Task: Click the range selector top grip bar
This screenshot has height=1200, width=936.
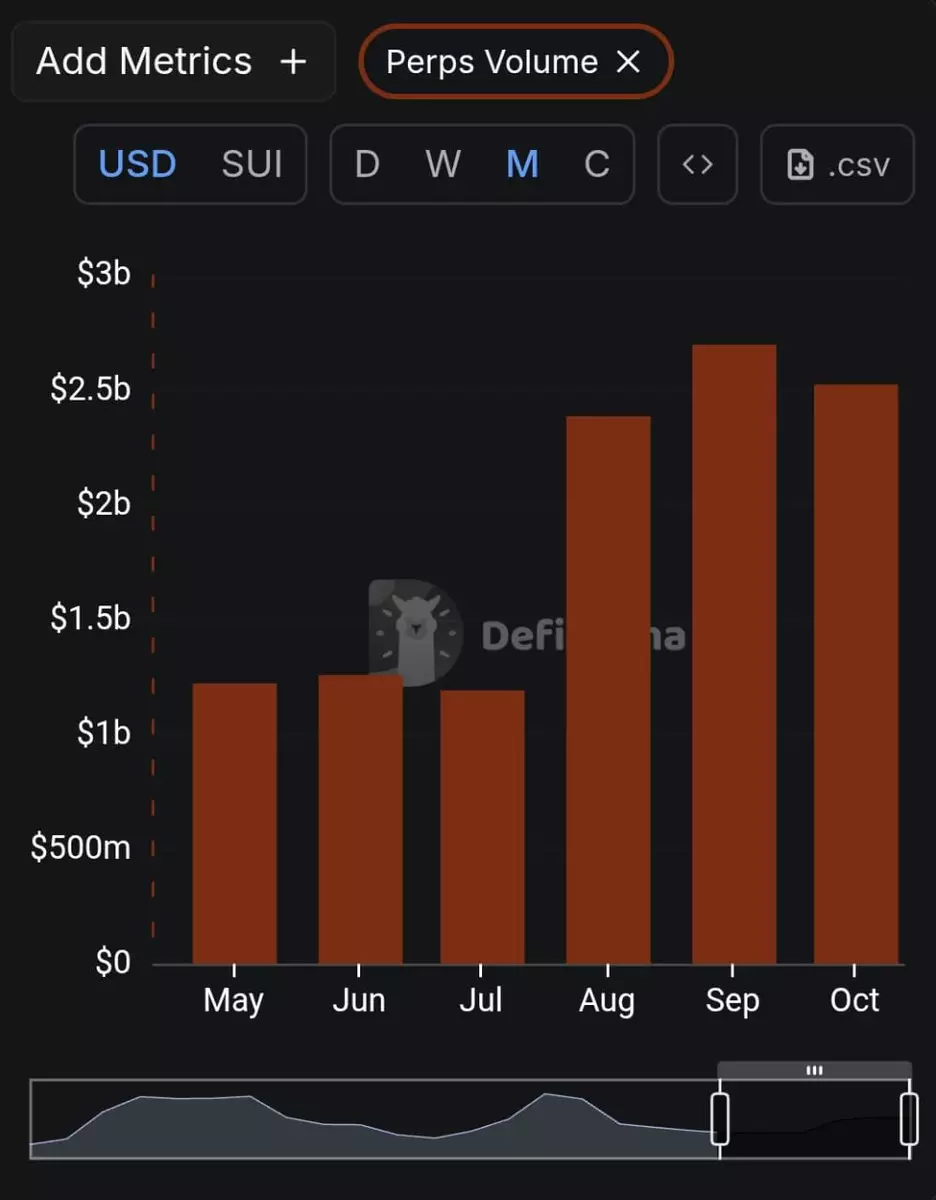Action: point(814,1070)
